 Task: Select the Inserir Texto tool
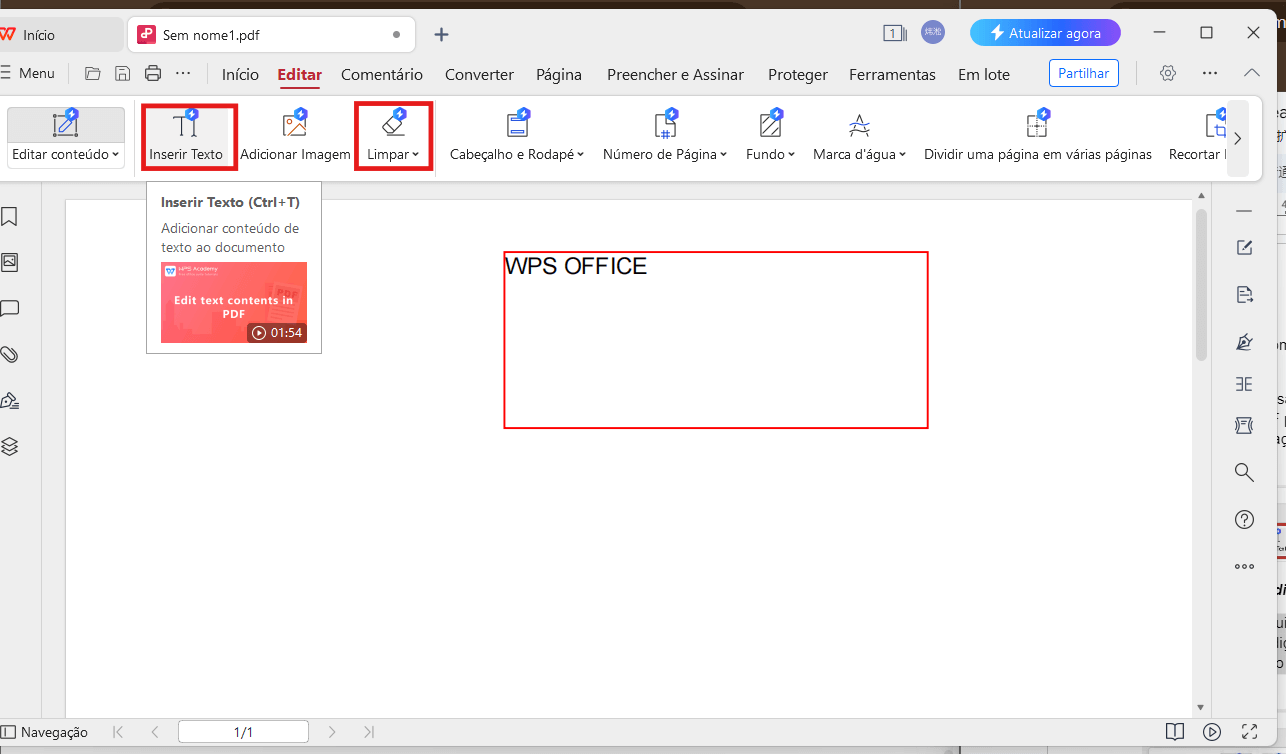[x=186, y=138]
